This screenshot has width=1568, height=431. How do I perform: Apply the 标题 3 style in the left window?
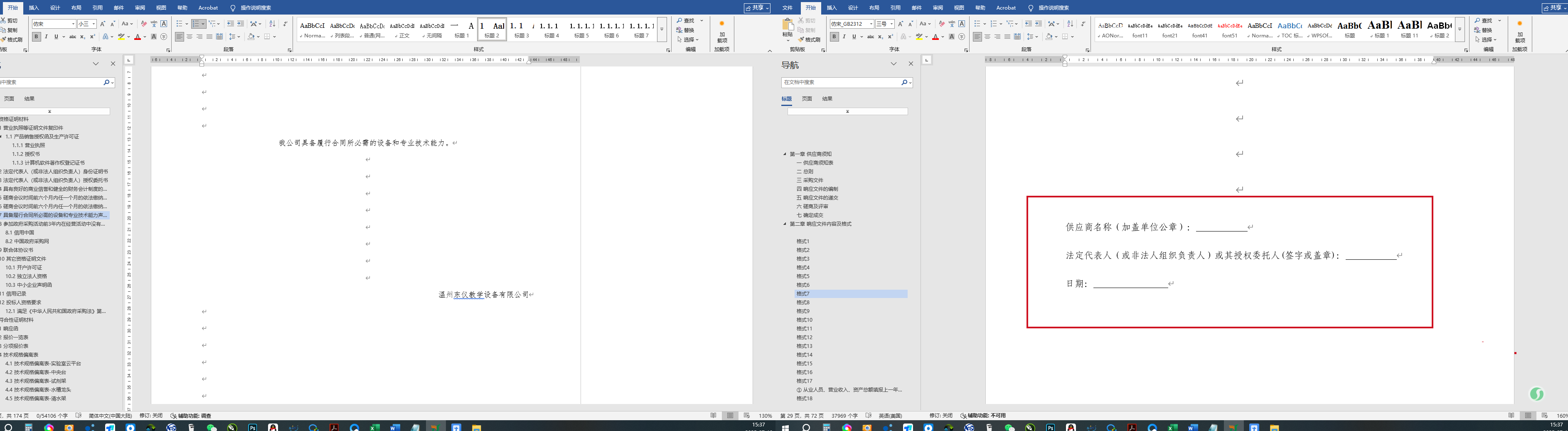tap(522, 29)
